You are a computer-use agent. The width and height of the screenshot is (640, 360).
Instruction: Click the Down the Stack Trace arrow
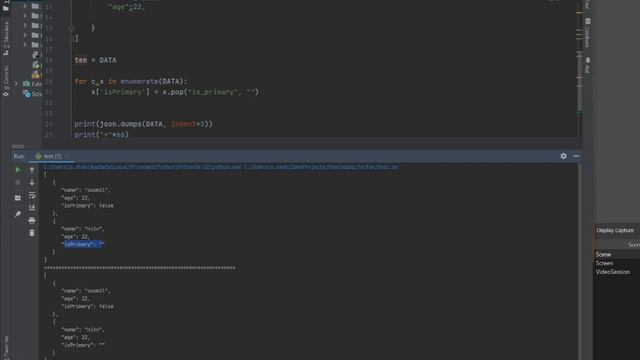[x=32, y=182]
